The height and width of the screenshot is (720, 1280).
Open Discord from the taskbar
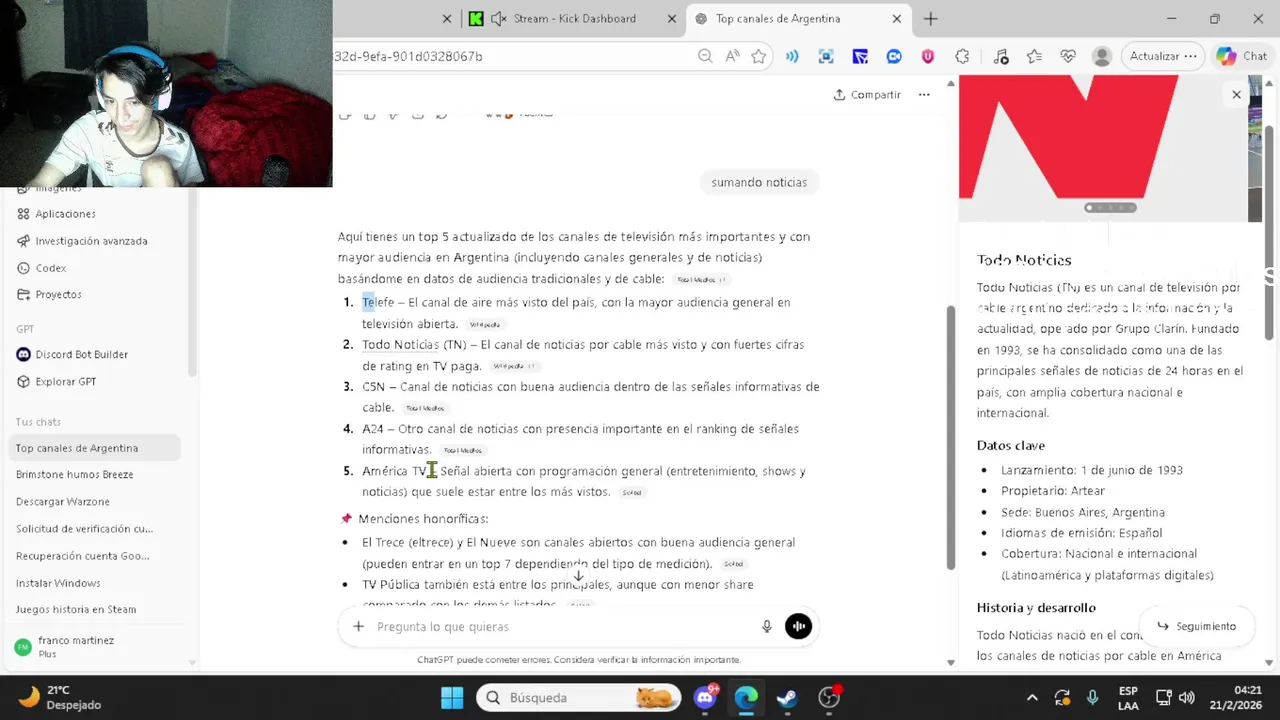click(x=706, y=697)
